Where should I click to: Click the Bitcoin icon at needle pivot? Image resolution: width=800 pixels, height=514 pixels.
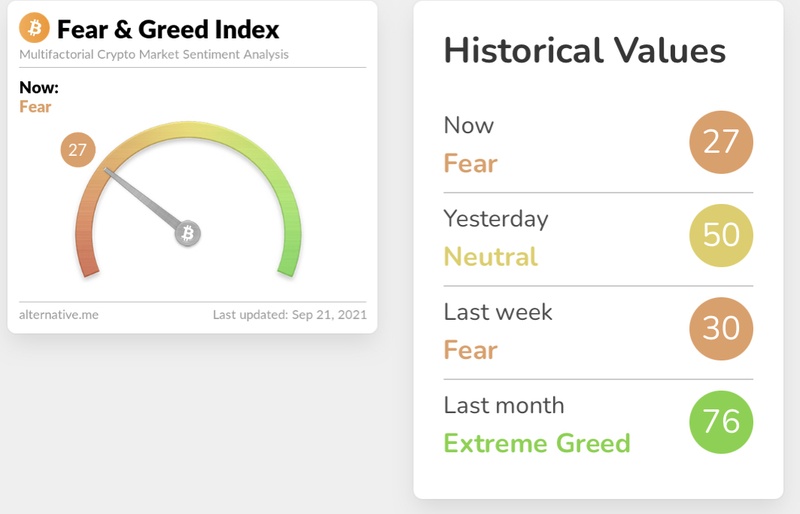point(188,234)
